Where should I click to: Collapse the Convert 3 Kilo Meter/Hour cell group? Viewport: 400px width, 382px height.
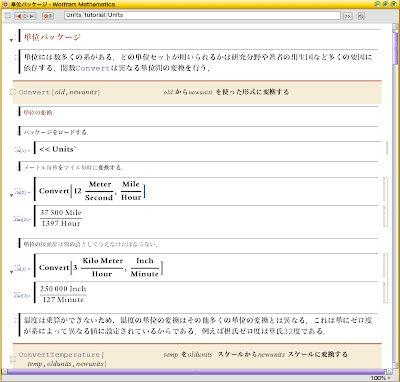(11, 272)
